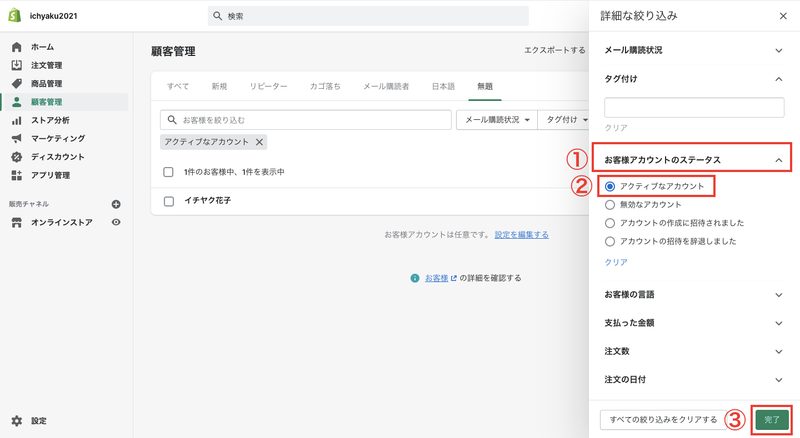Open ストア分析 in sidebar
This screenshot has width=800, height=438.
click(x=50, y=120)
